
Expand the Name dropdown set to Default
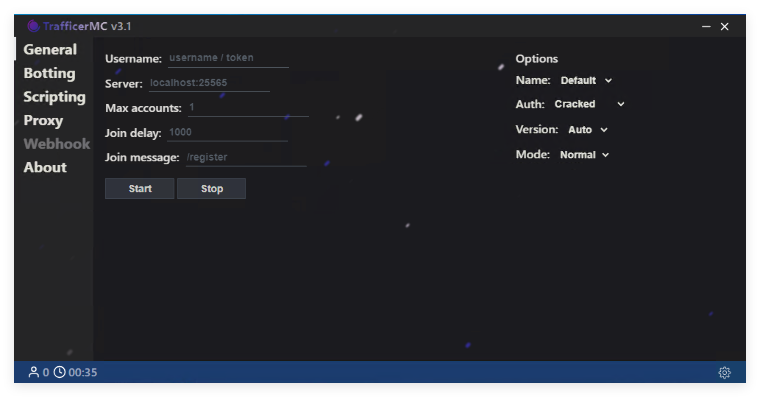coord(586,80)
